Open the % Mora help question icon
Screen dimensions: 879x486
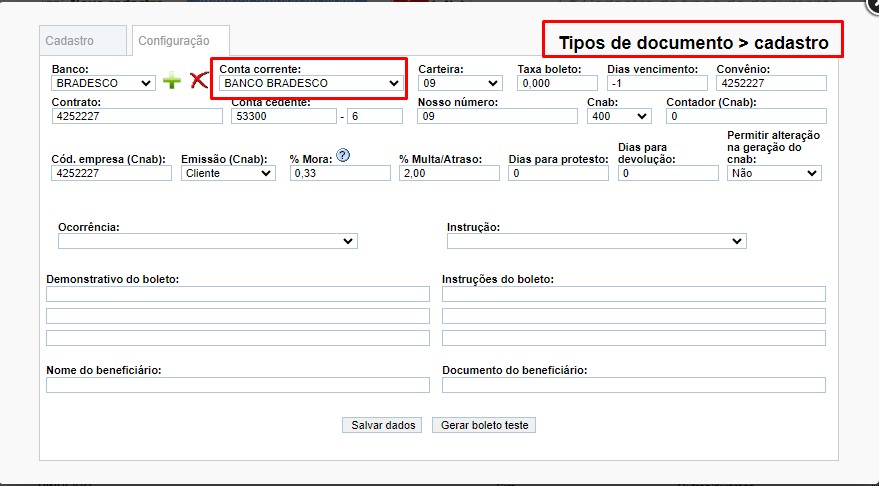click(343, 155)
